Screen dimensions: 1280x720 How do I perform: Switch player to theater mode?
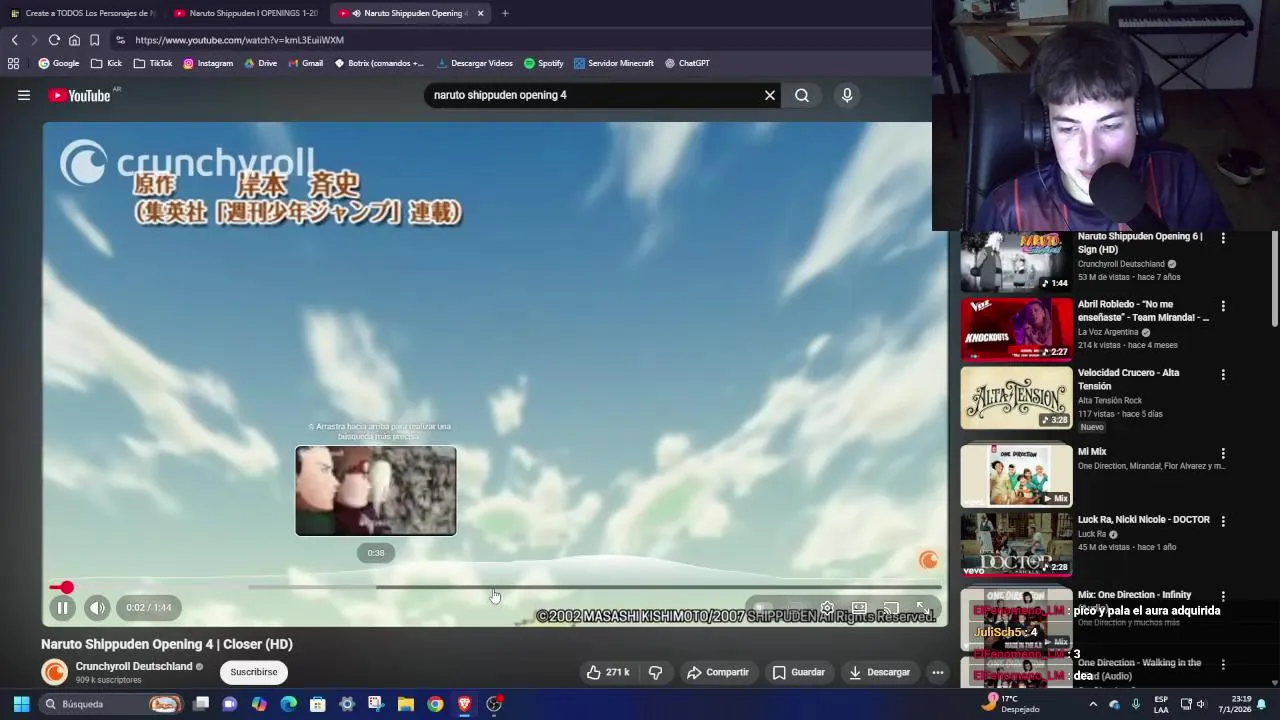coord(859,607)
